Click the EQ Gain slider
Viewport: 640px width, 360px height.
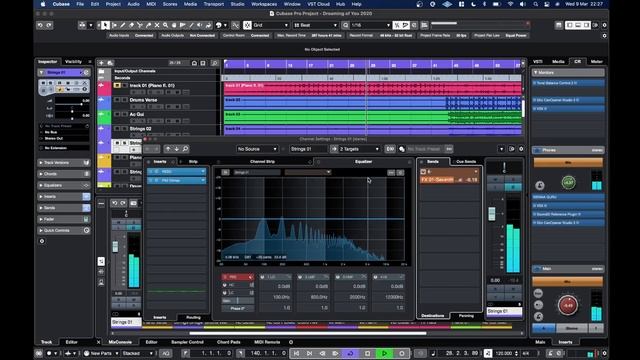pyautogui.click(x=238, y=301)
